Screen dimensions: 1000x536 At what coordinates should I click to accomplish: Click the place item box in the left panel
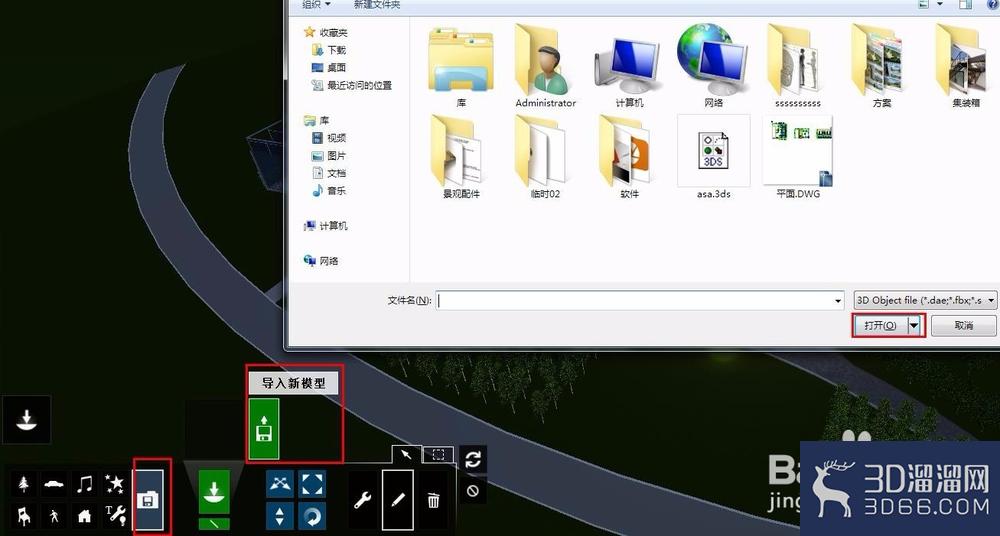tap(26, 420)
